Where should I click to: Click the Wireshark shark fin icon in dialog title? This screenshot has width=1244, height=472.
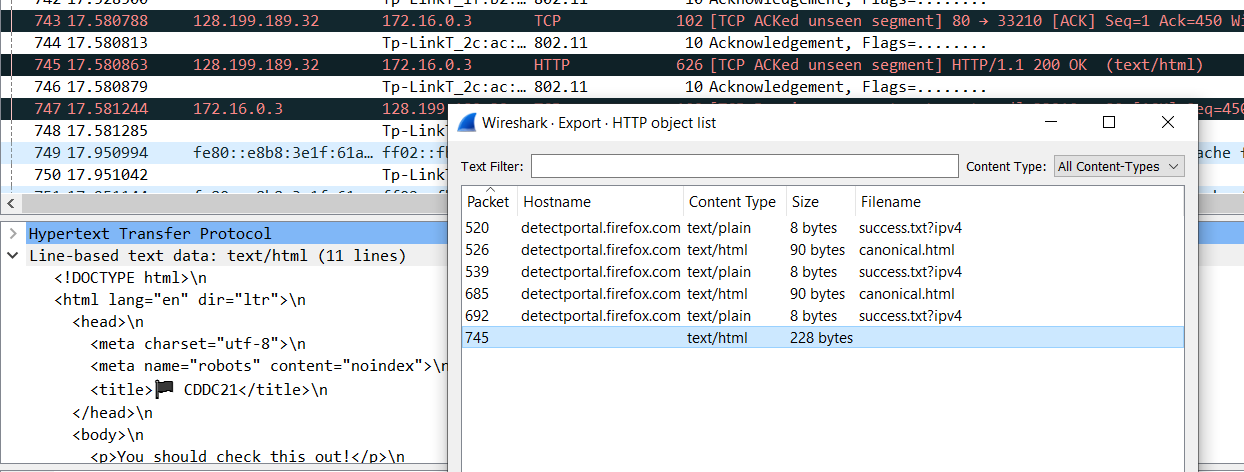[465, 123]
